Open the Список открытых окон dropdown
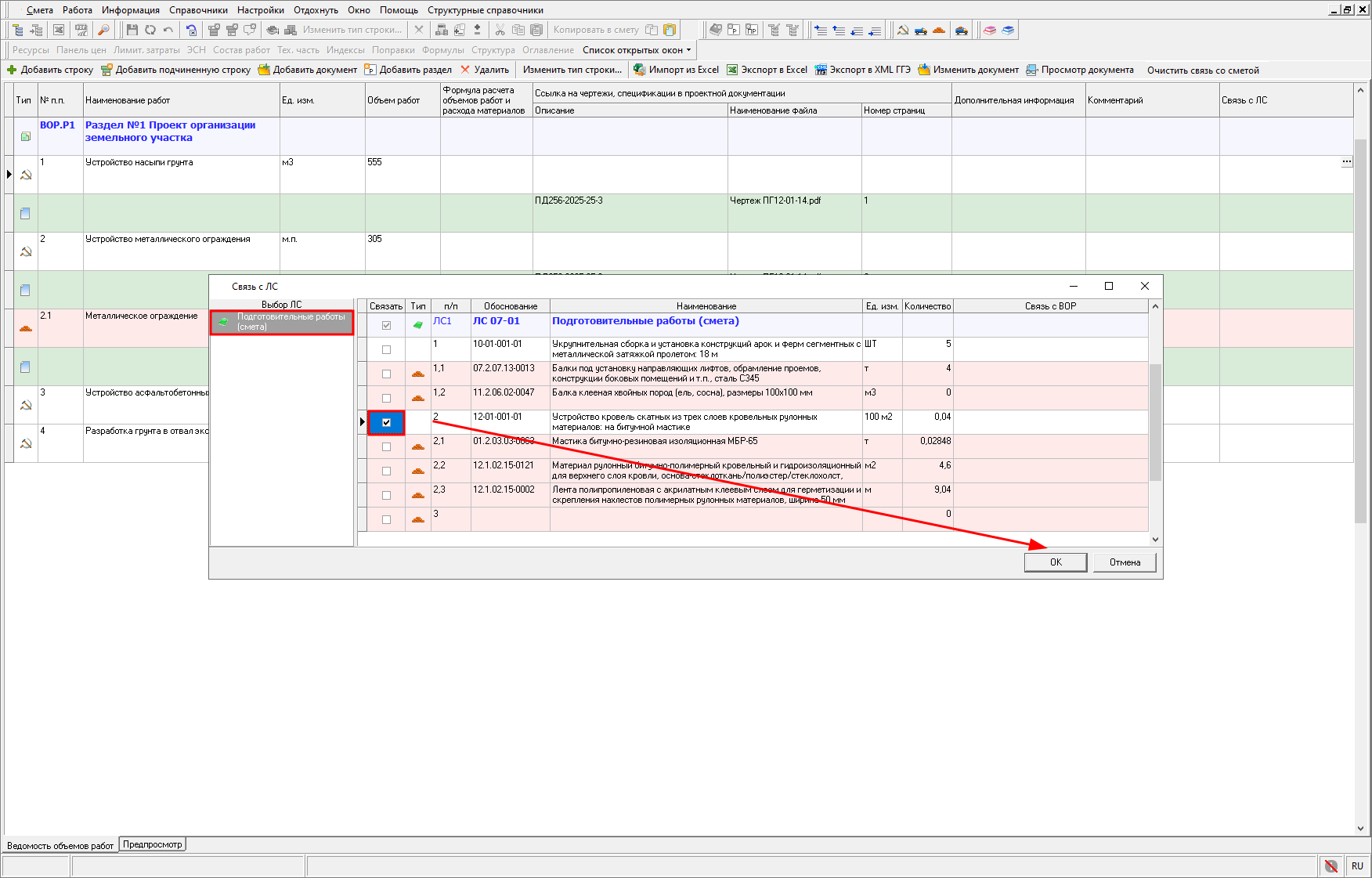Viewport: 1372px width, 878px height. [x=637, y=50]
